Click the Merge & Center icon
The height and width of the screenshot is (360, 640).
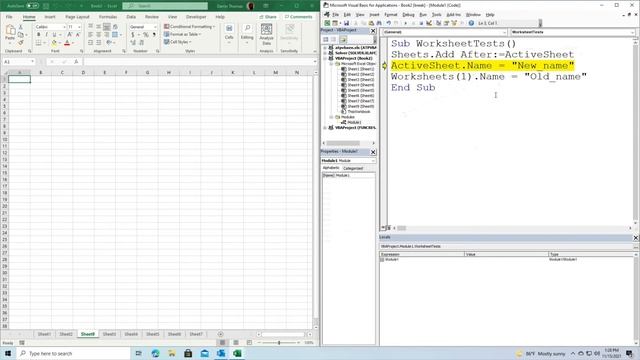point(115,35)
